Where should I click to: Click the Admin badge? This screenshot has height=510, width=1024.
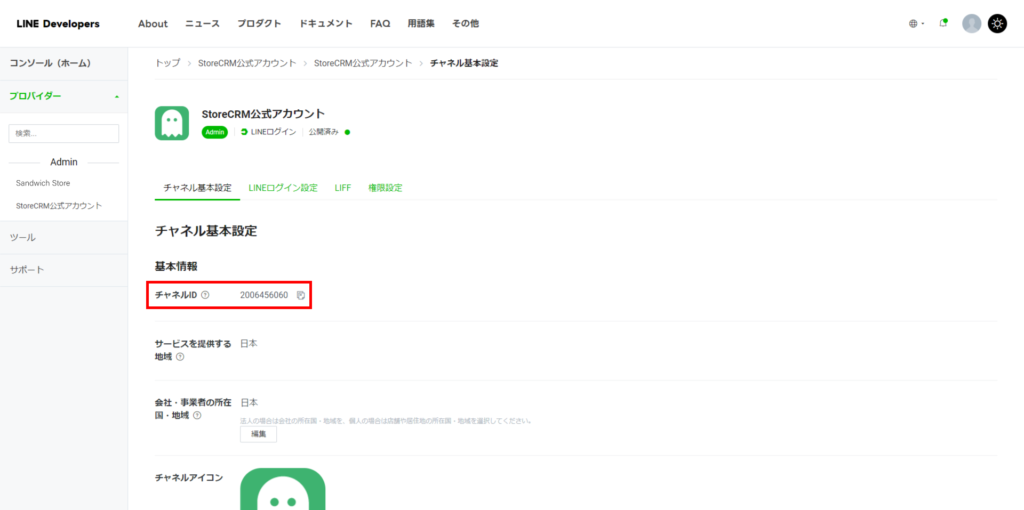[x=215, y=132]
